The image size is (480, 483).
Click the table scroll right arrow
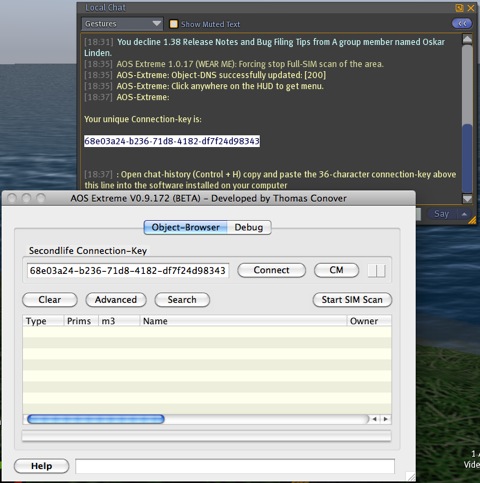click(x=385, y=419)
